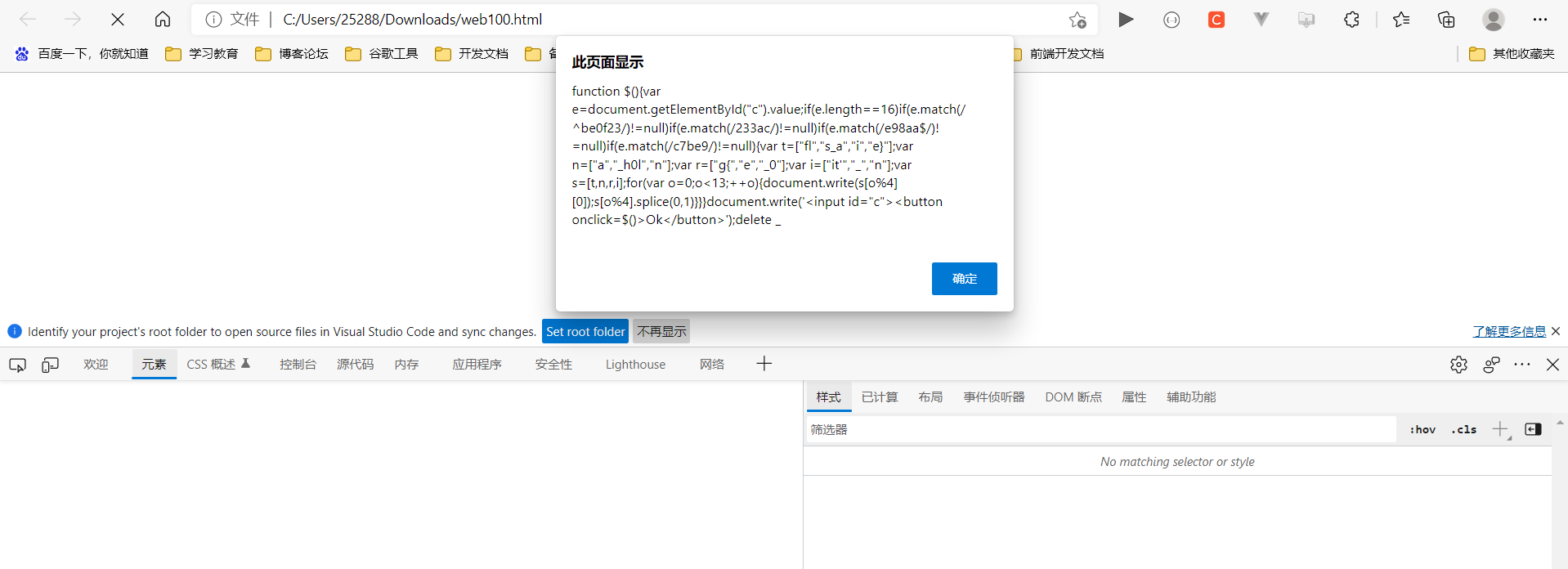Open the 事件侦听器 sidebar tab
This screenshot has width=1568, height=569.
pyautogui.click(x=993, y=397)
